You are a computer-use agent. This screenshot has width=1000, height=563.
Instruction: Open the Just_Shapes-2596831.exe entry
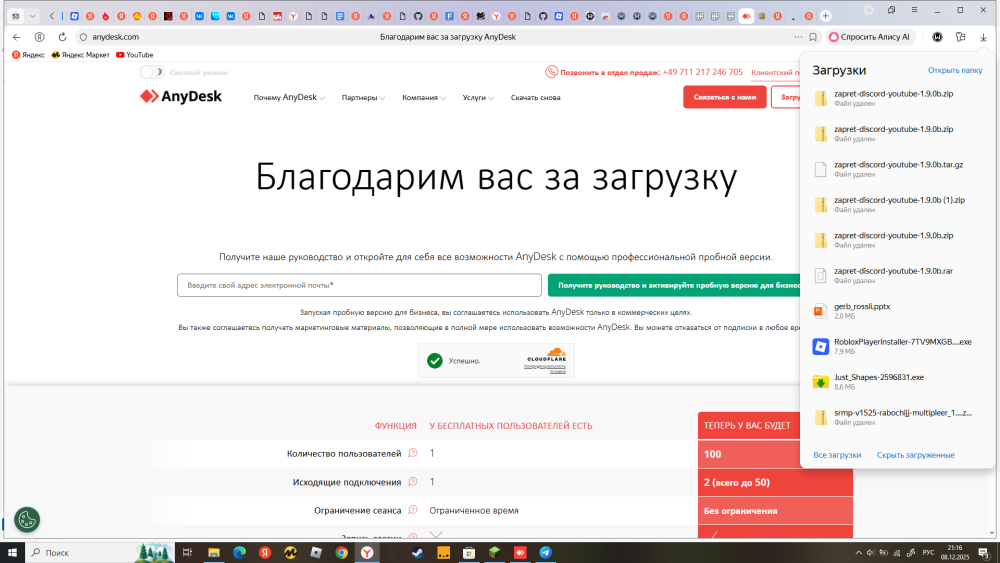(x=897, y=381)
